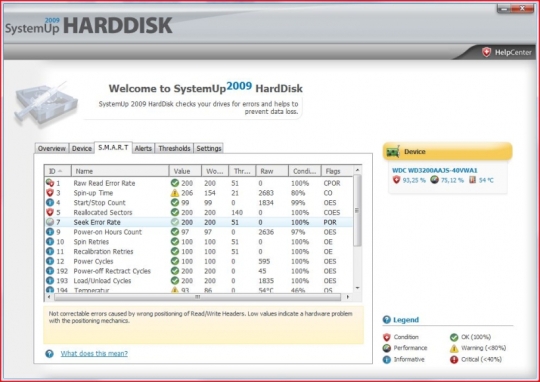Select the Power-on Hours Count row name
The width and height of the screenshot is (540, 382).
[x=107, y=232]
